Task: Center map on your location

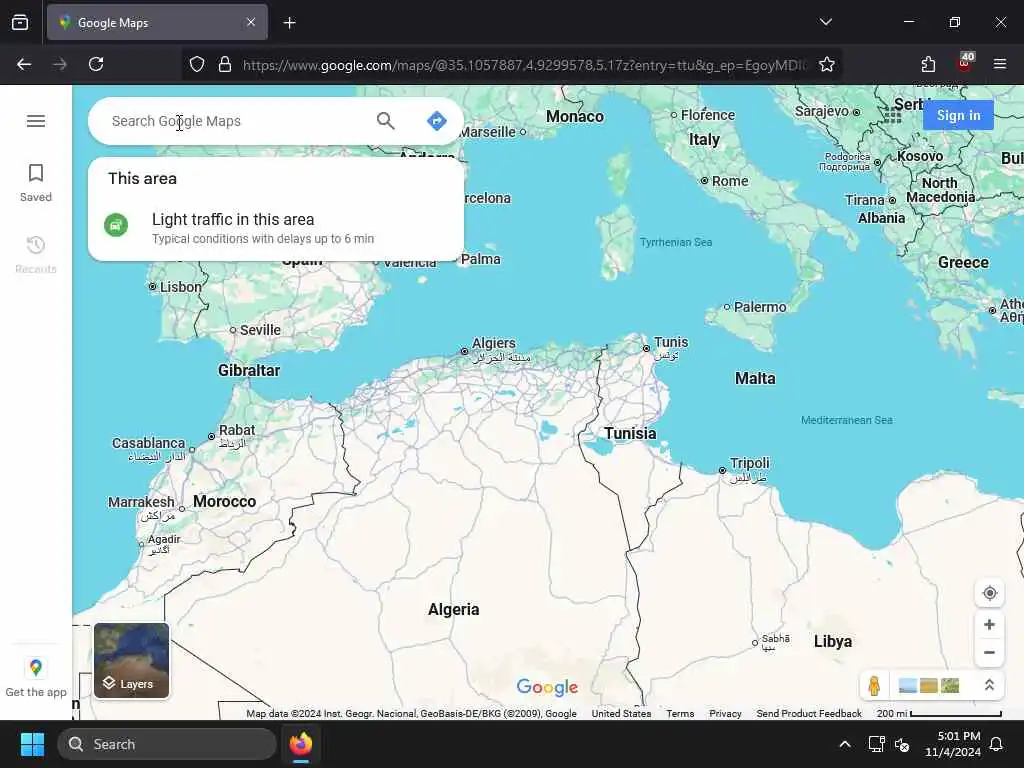Action: click(989, 593)
